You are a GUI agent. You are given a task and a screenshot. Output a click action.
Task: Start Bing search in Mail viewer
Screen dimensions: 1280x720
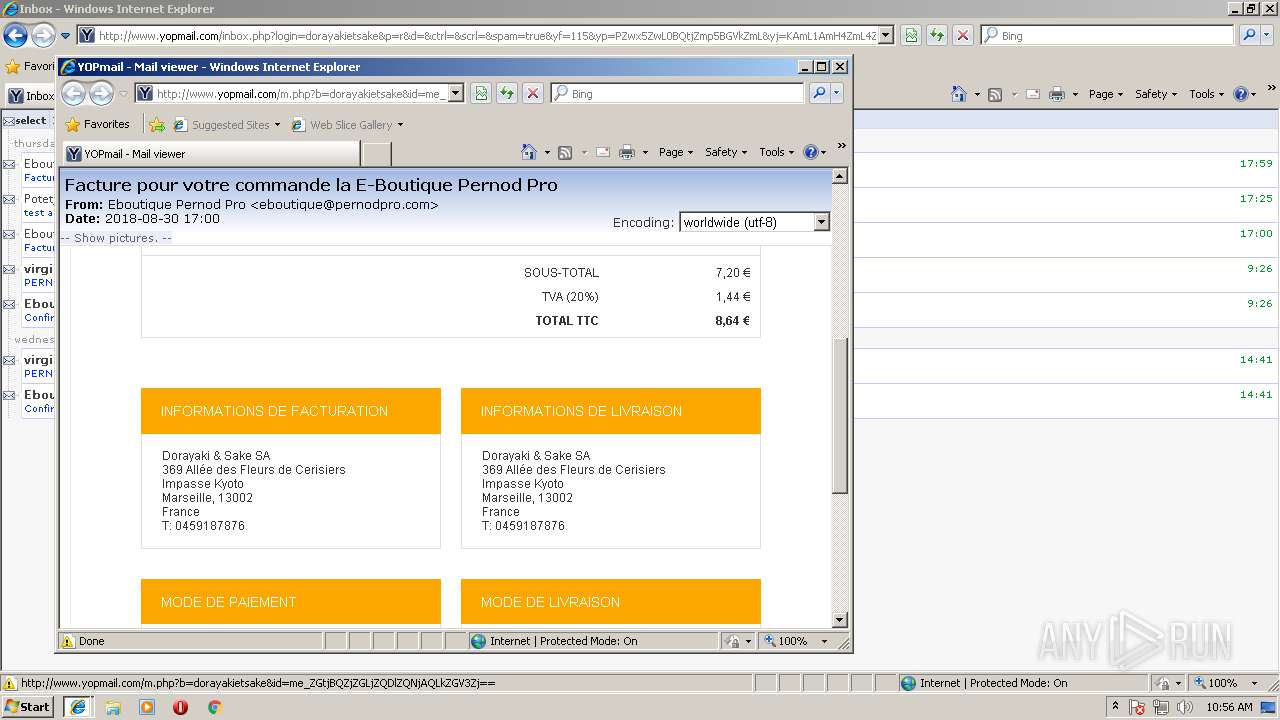(819, 93)
